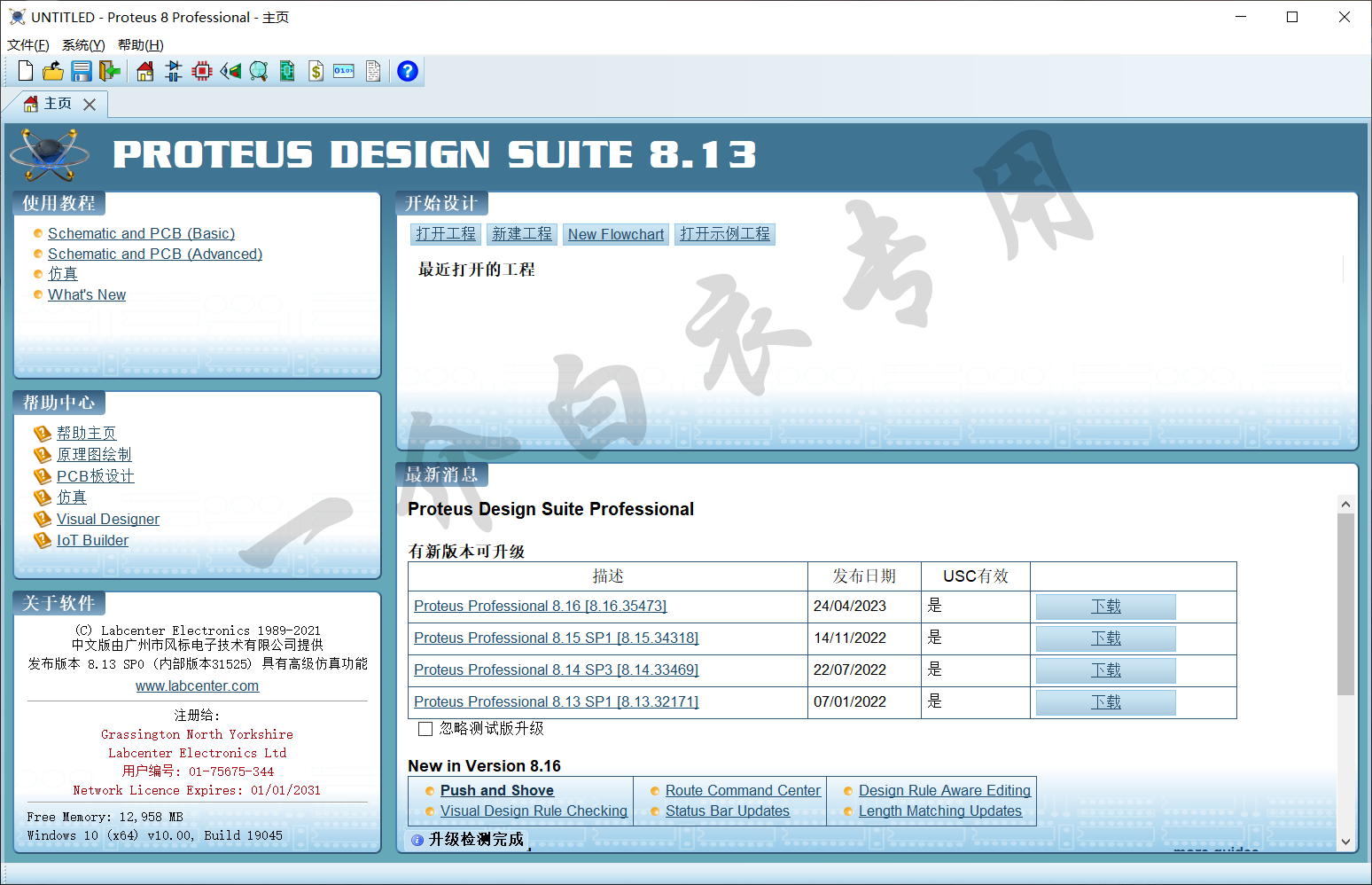The width and height of the screenshot is (1372, 885).
Task: Open the IoT Builder help link
Action: coord(92,540)
